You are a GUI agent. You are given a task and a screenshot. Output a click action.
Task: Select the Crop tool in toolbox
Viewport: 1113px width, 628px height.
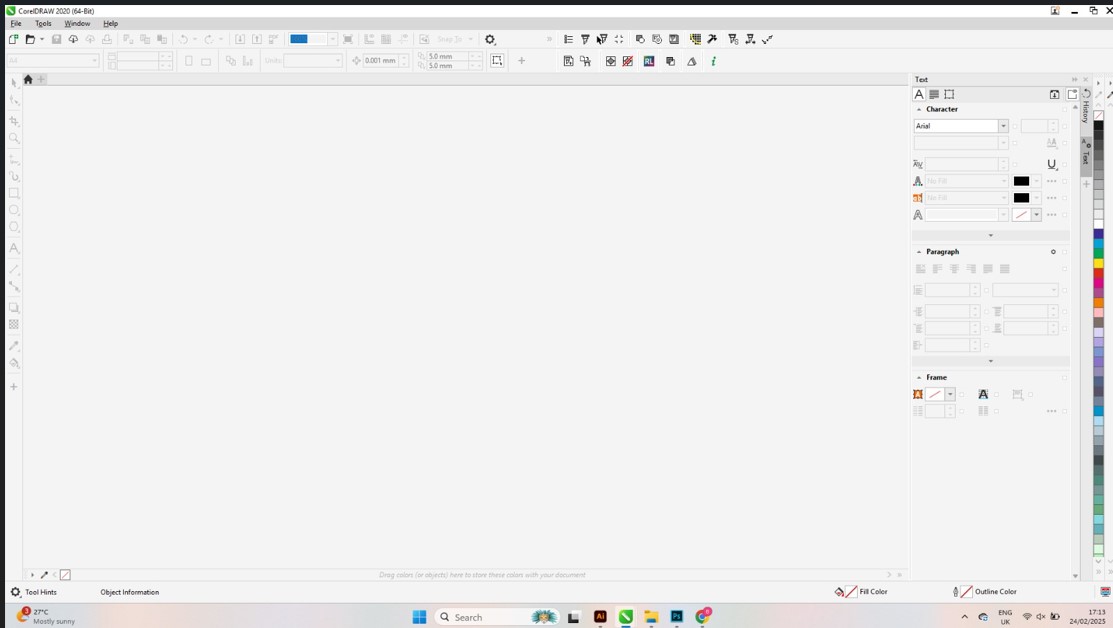[x=13, y=121]
